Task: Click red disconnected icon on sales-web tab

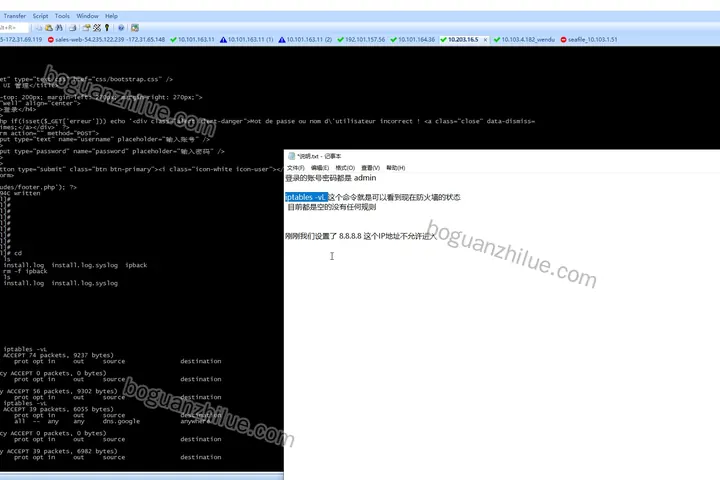Action: pos(51,40)
